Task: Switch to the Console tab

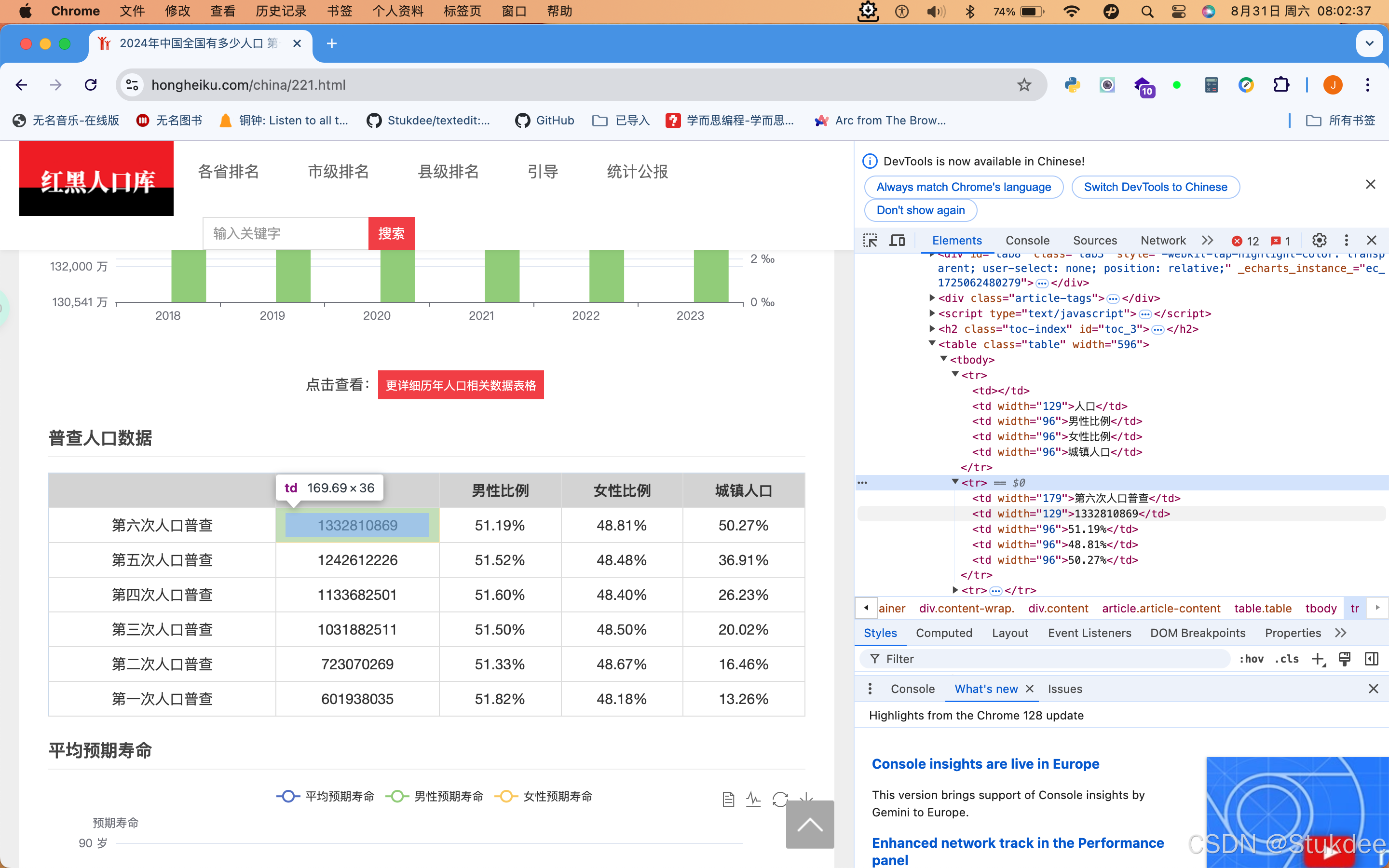Action: (1027, 241)
